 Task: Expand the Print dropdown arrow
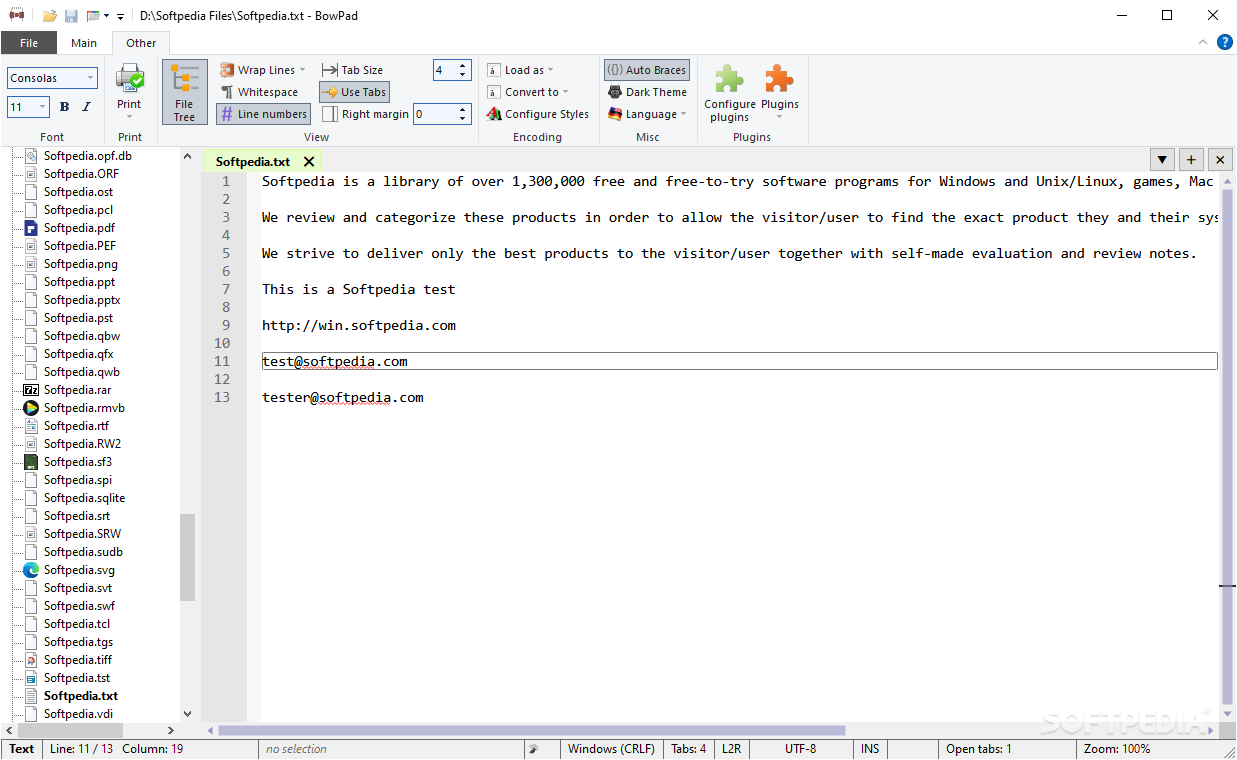pyautogui.click(x=129, y=116)
